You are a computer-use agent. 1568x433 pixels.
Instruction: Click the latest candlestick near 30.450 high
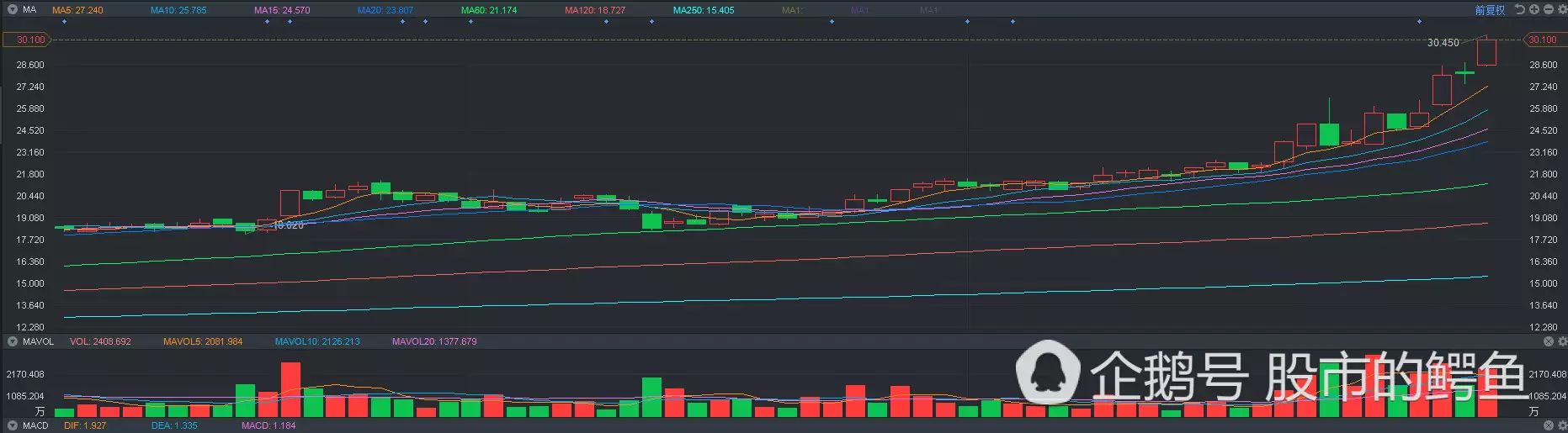coord(1486,52)
